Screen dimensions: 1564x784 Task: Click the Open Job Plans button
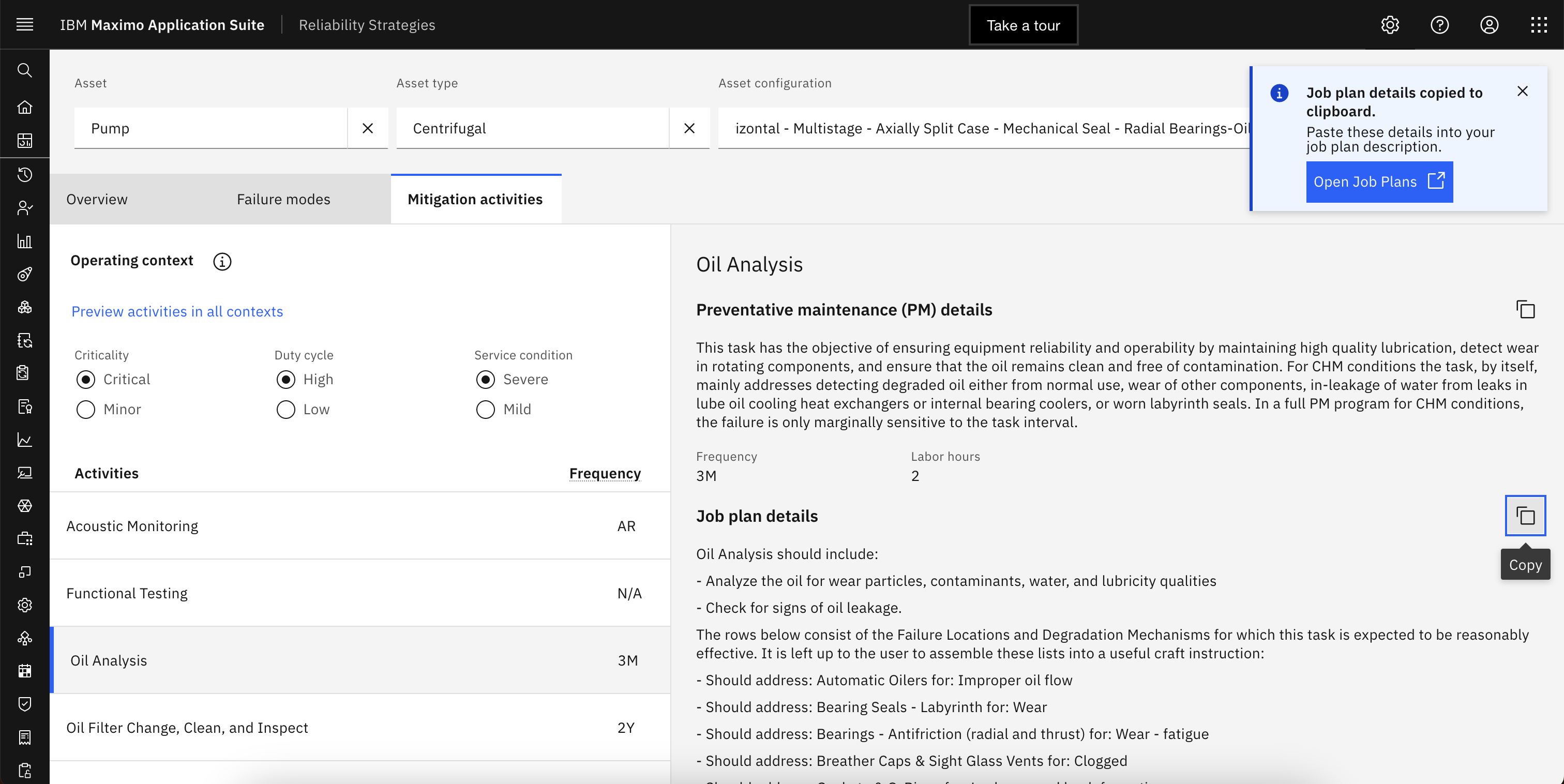tap(1379, 182)
